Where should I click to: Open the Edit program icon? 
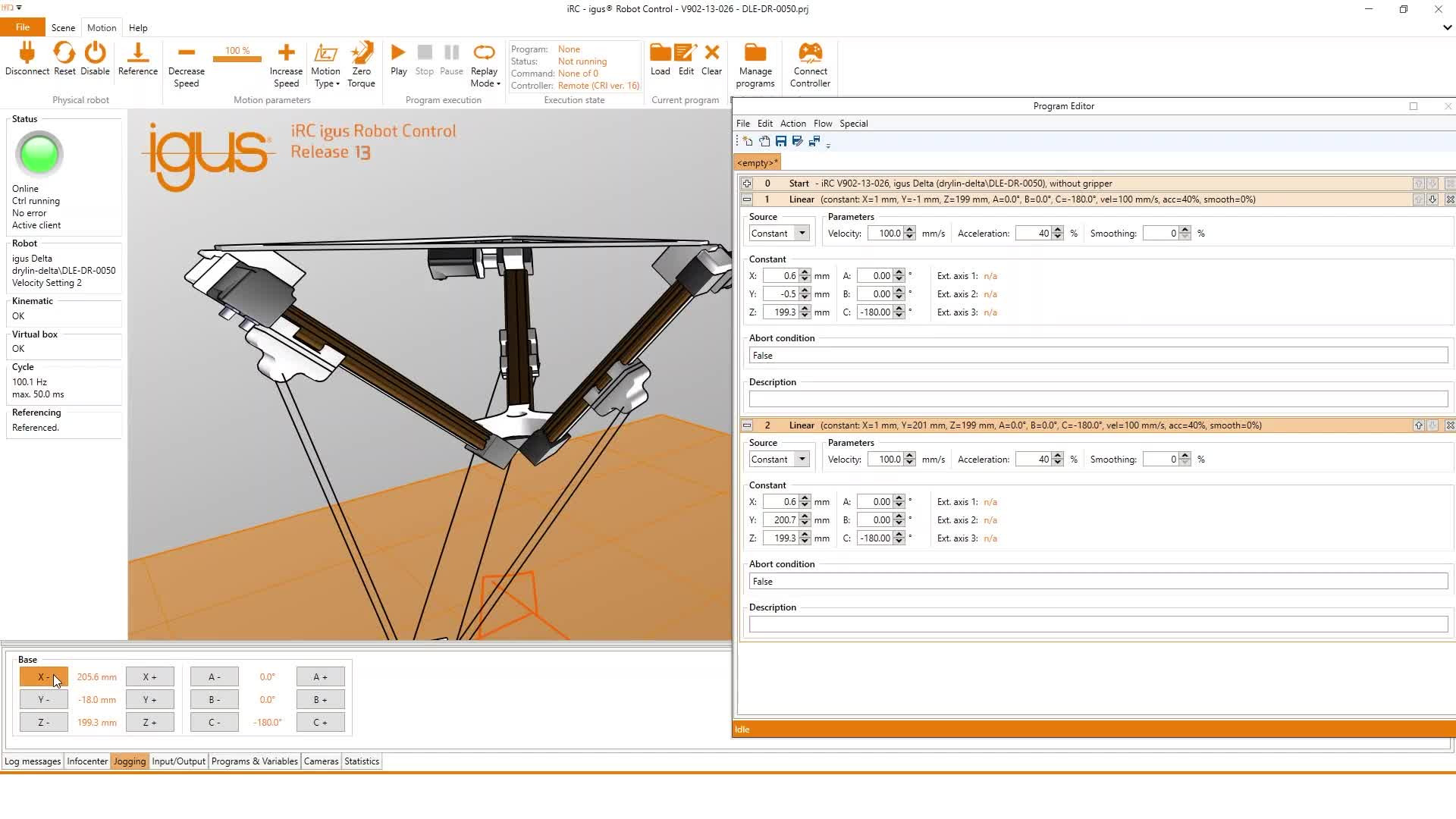(x=686, y=52)
